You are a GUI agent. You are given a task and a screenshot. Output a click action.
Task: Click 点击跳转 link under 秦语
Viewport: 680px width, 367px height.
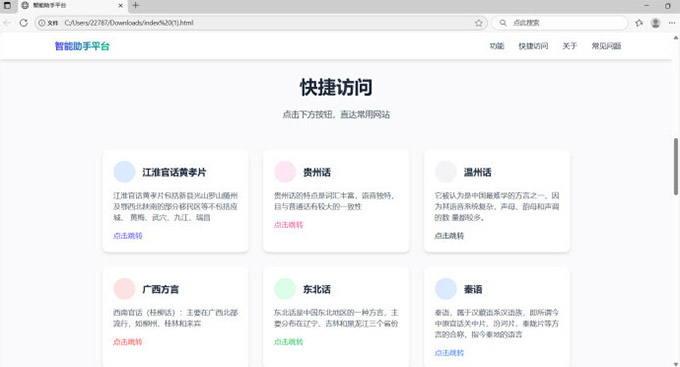449,353
